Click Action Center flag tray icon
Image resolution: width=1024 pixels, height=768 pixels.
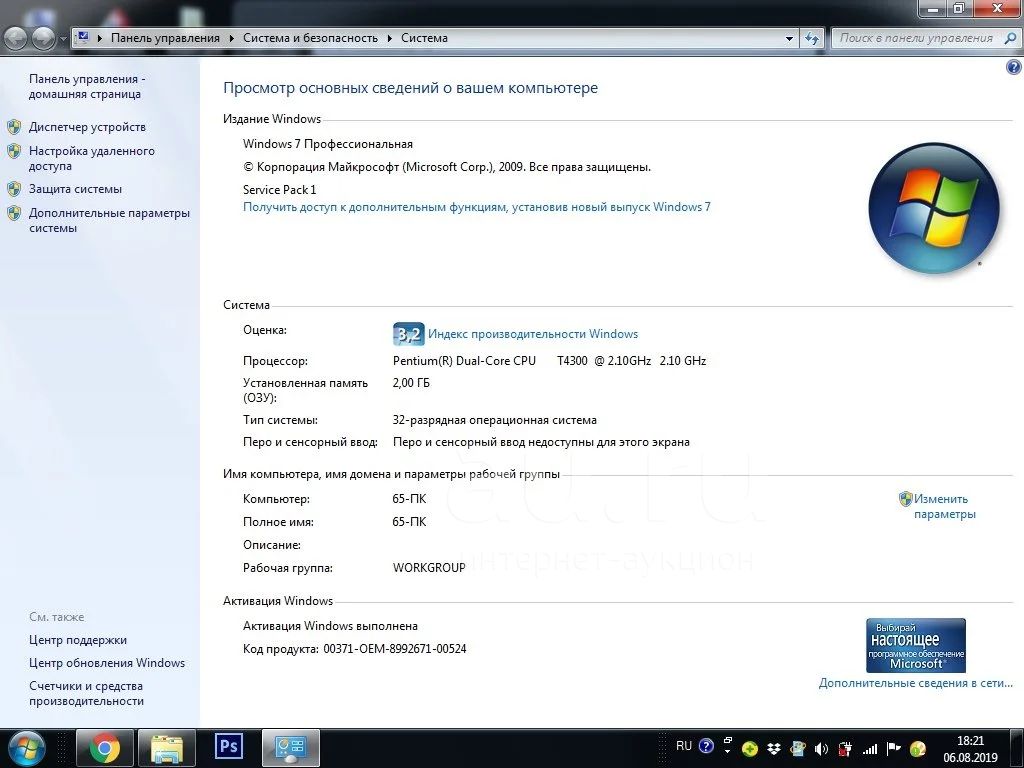[x=893, y=748]
